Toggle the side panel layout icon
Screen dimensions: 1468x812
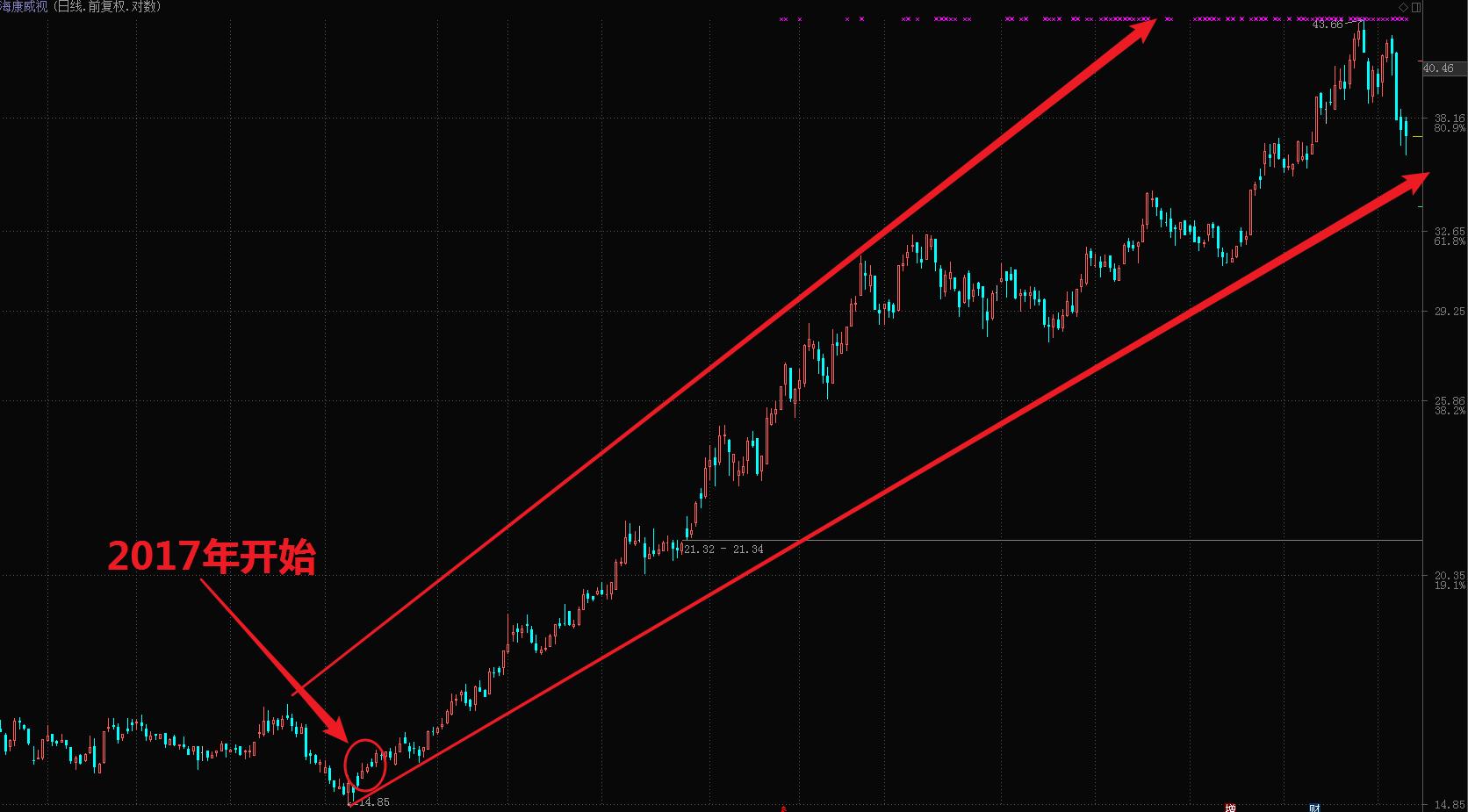1416,7
